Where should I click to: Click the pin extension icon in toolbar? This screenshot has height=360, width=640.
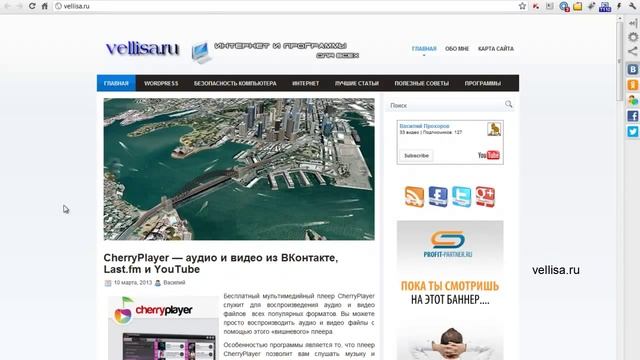pos(591,6)
